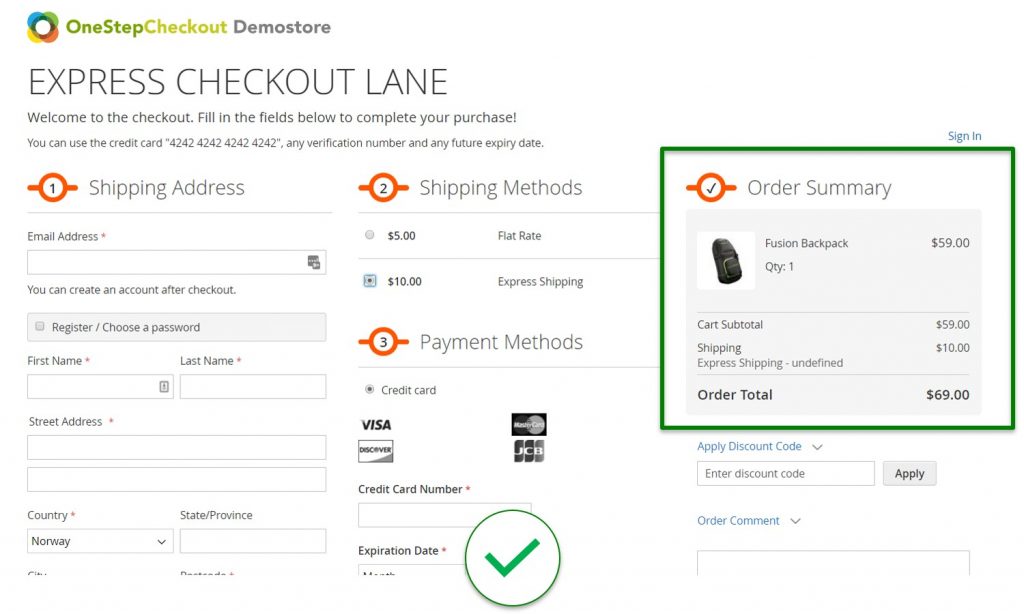Image resolution: width=1024 pixels, height=614 pixels.
Task: Focus the Email Address input field
Action: tap(176, 263)
